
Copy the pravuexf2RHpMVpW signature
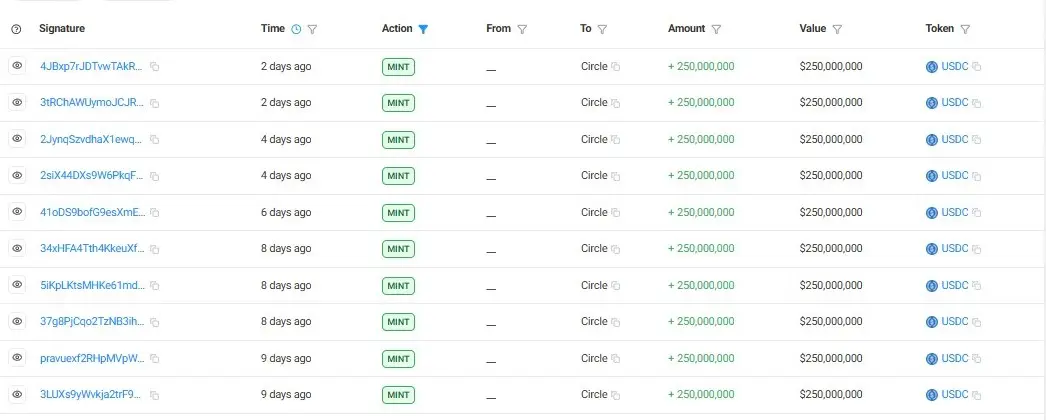[155, 358]
